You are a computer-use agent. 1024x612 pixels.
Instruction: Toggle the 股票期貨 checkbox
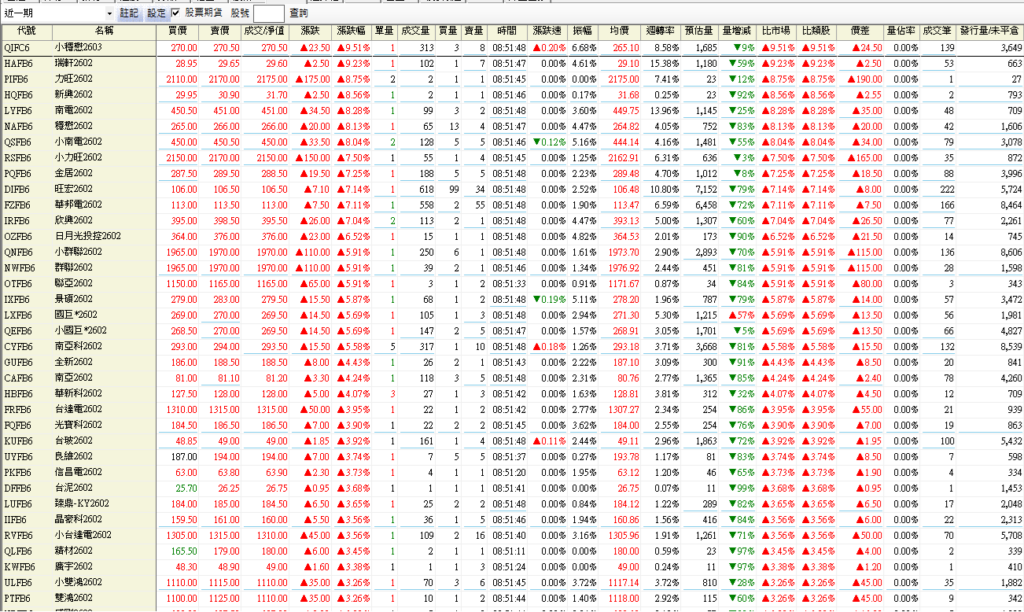[177, 14]
